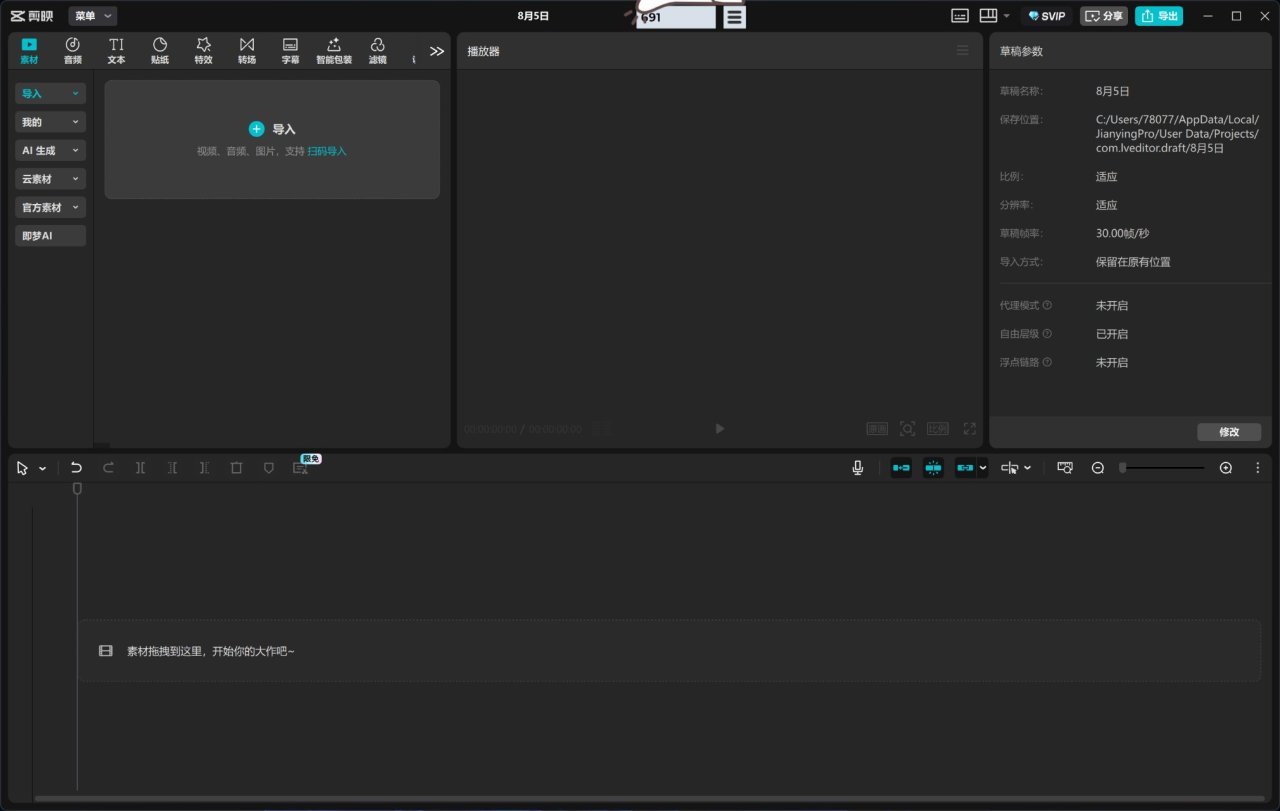Click the split clip icon
Viewport: 1280px width, 811px height.
pos(140,467)
